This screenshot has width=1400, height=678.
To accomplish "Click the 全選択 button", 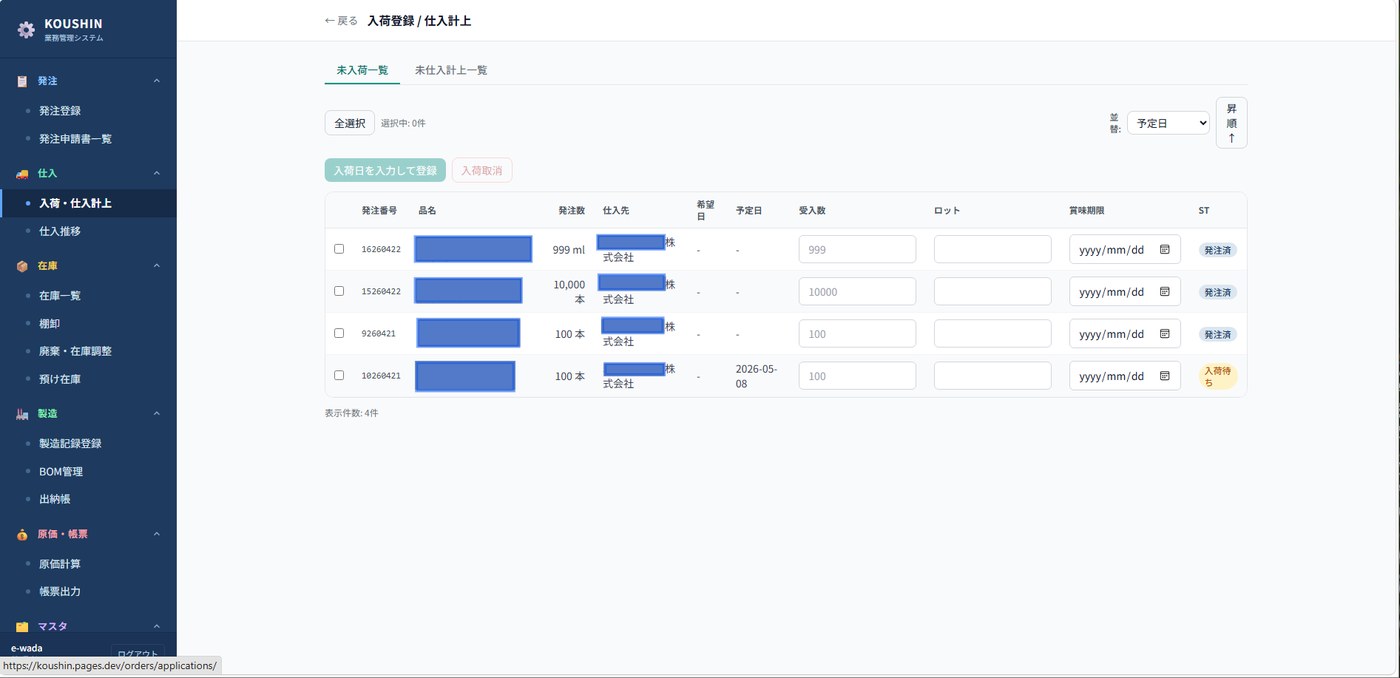I will pos(350,123).
